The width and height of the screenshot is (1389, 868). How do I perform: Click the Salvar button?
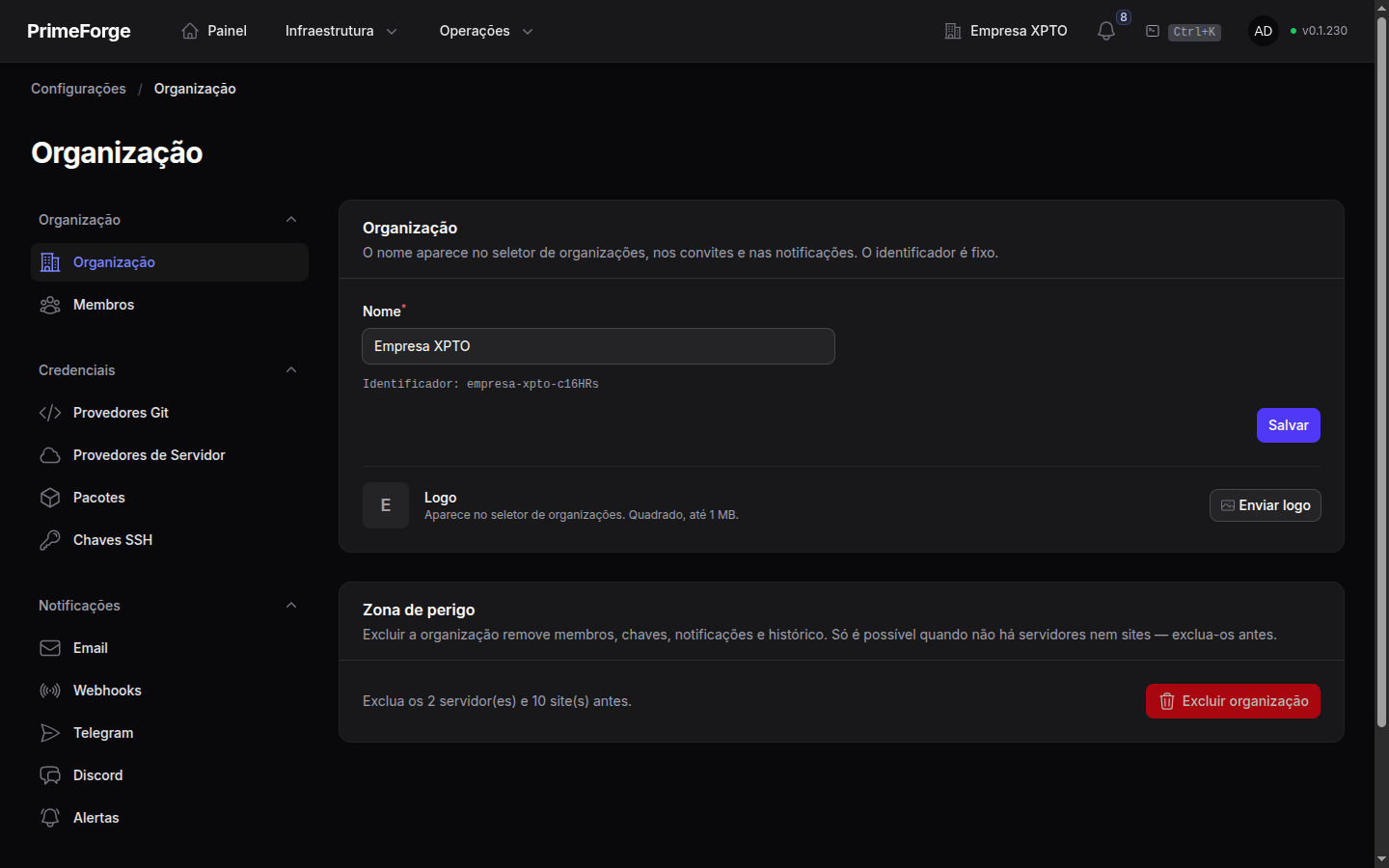[x=1288, y=425]
